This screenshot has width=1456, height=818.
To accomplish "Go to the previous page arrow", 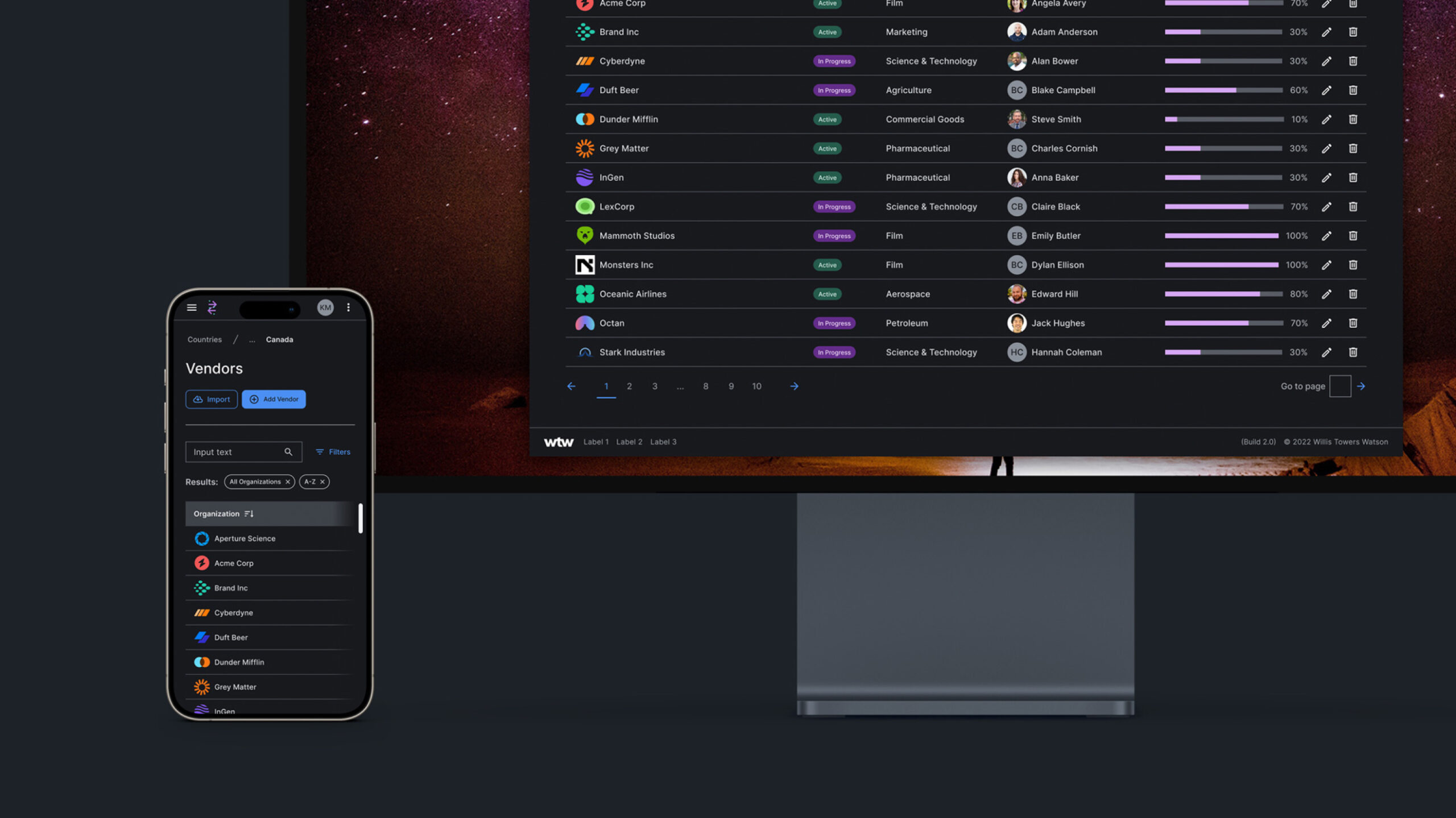I will [571, 386].
